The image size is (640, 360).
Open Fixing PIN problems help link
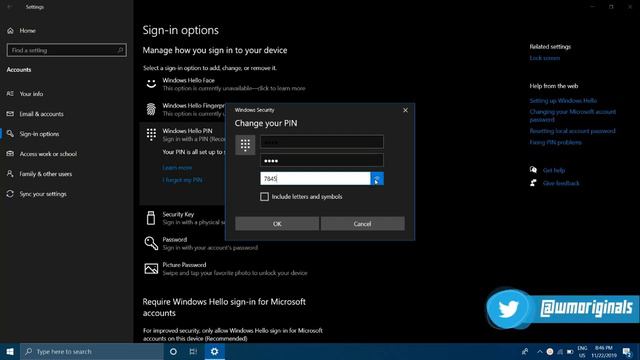click(555, 142)
